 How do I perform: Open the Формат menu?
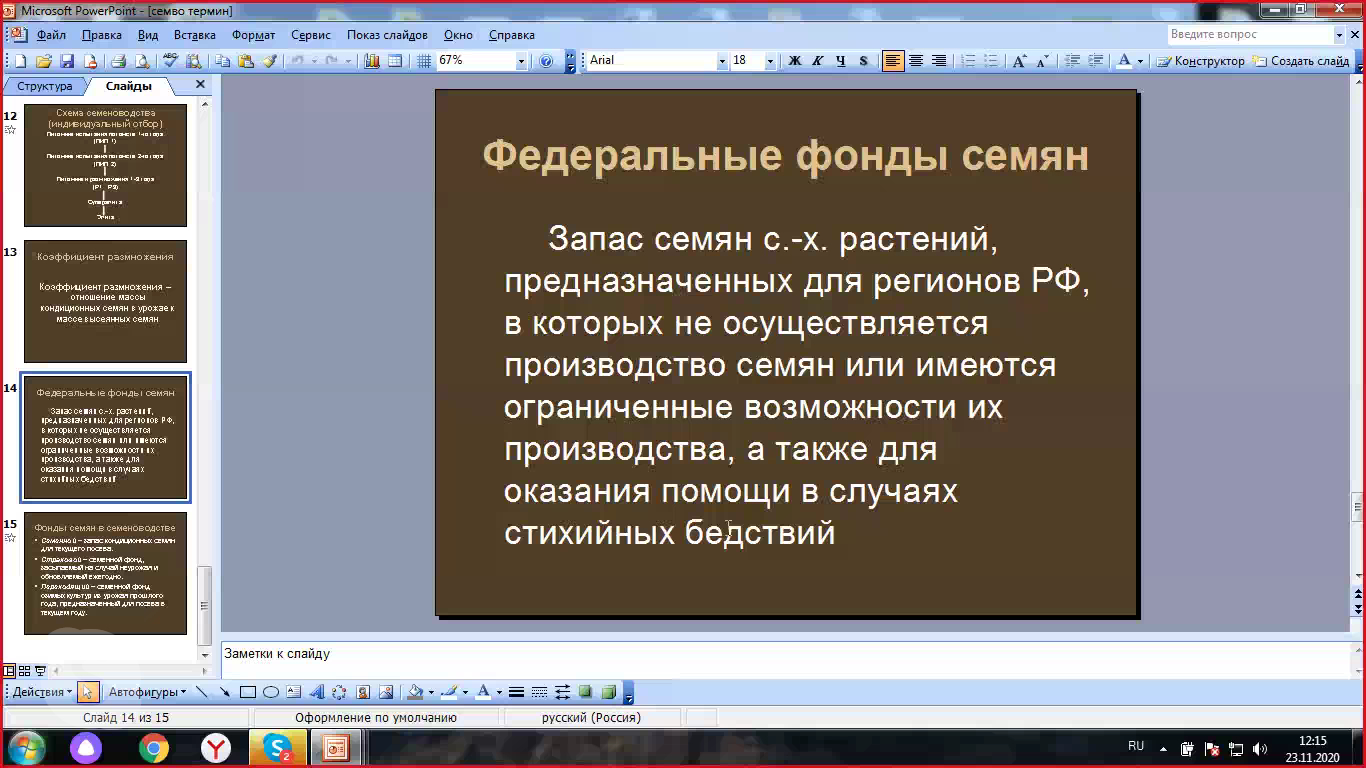point(253,34)
